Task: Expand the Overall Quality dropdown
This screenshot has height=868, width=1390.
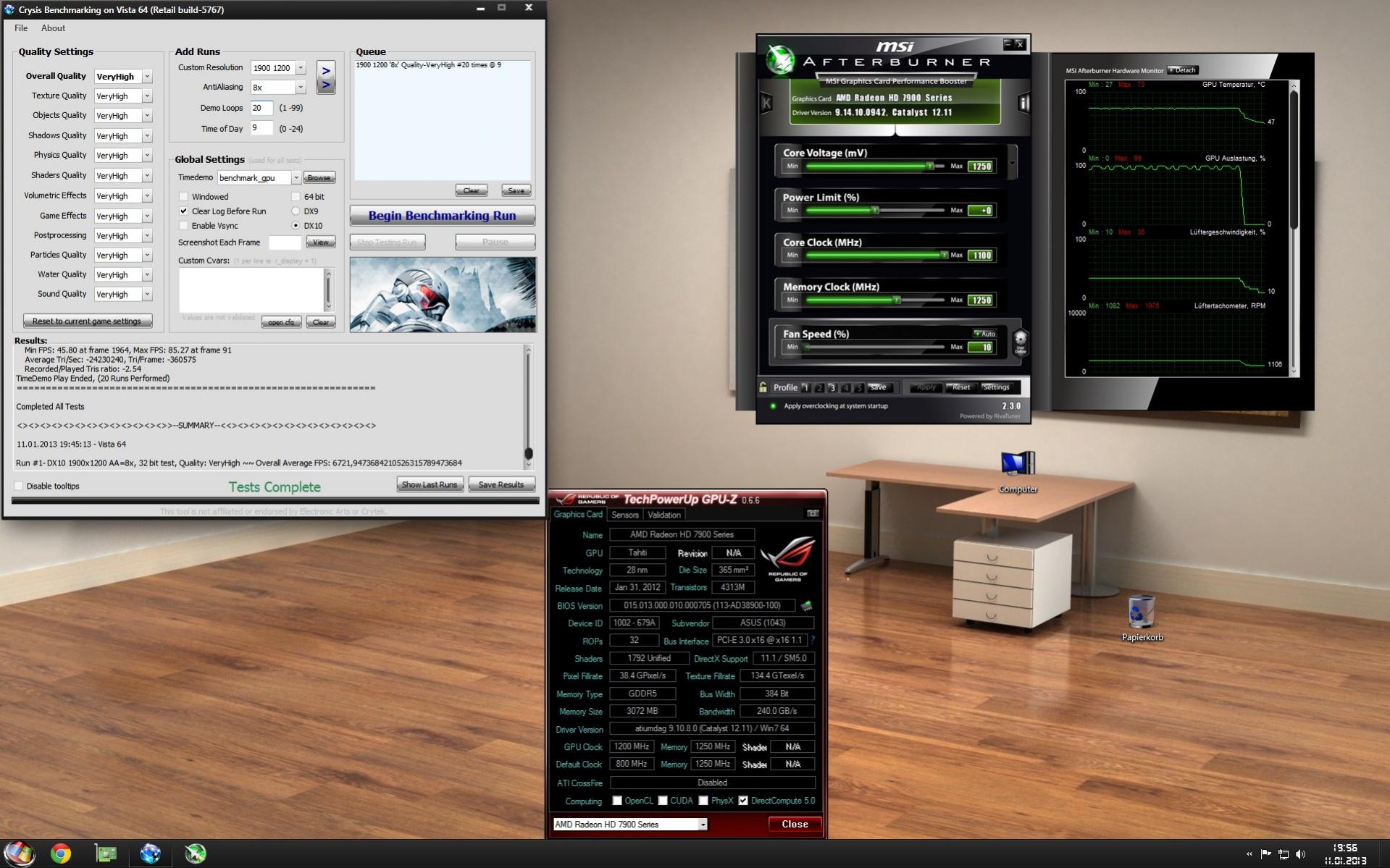Action: pyautogui.click(x=147, y=76)
